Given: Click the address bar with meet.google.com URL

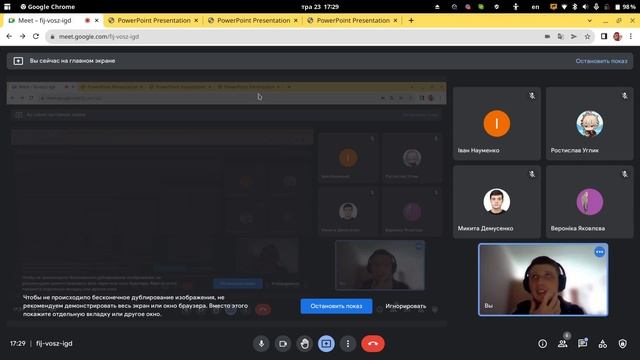Looking at the screenshot, I should (320, 37).
